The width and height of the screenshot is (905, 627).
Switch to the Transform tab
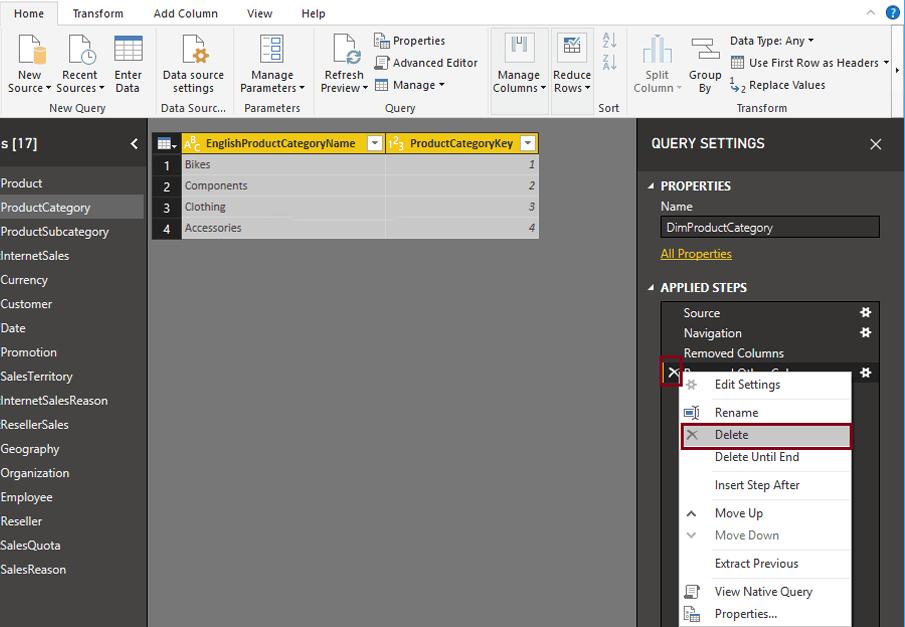pos(98,13)
